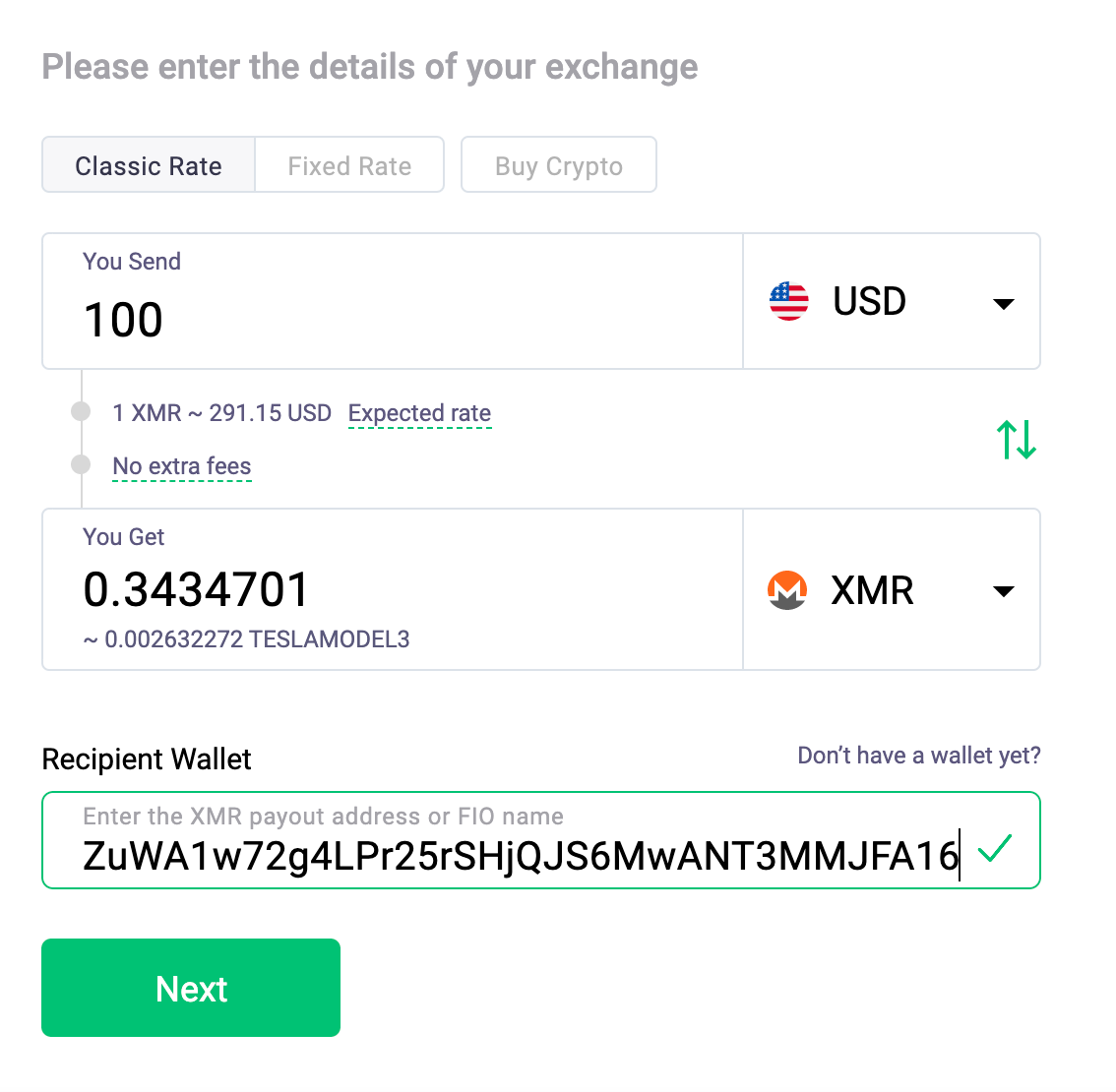Open the Buy Crypto tab
The width and height of the screenshot is (1116, 1092).
(558, 165)
